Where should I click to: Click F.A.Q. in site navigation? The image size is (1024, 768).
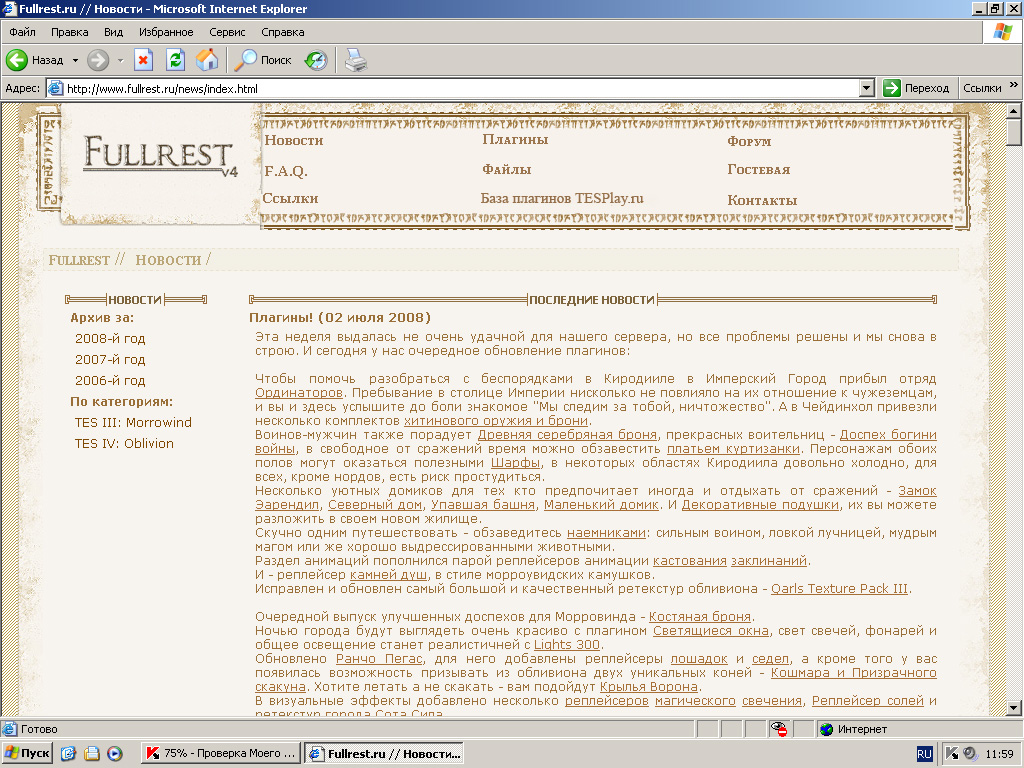pos(286,171)
